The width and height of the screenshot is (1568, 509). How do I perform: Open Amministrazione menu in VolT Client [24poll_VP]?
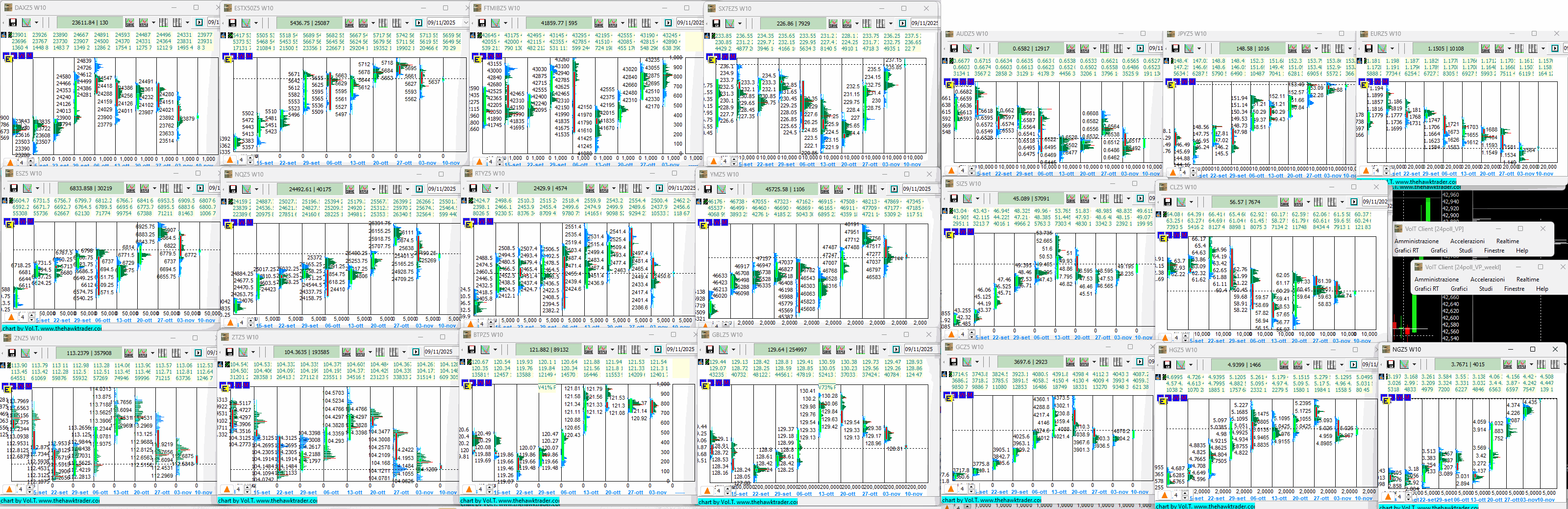coord(1416,241)
